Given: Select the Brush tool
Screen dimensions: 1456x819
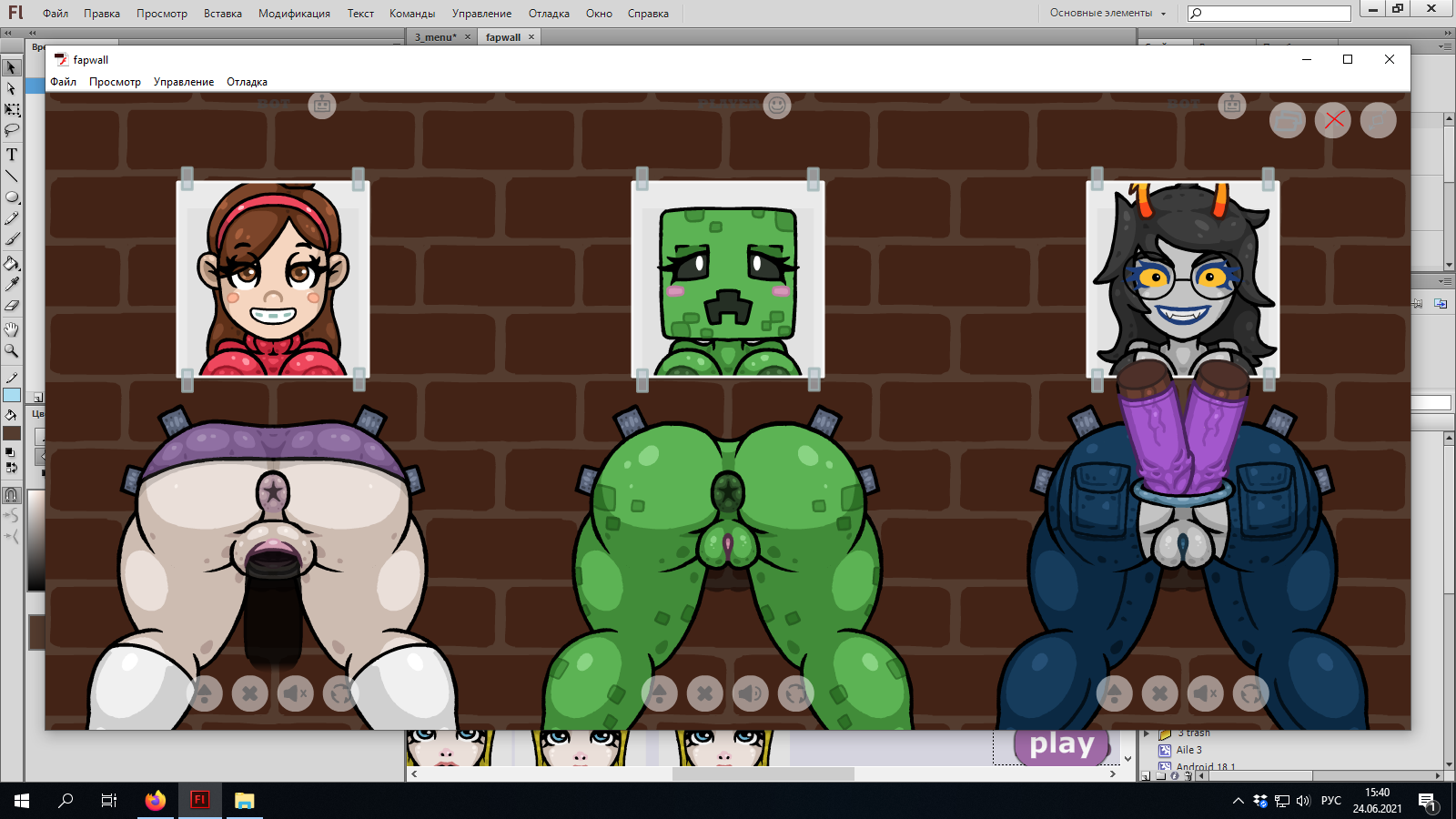Looking at the screenshot, I should [x=12, y=238].
